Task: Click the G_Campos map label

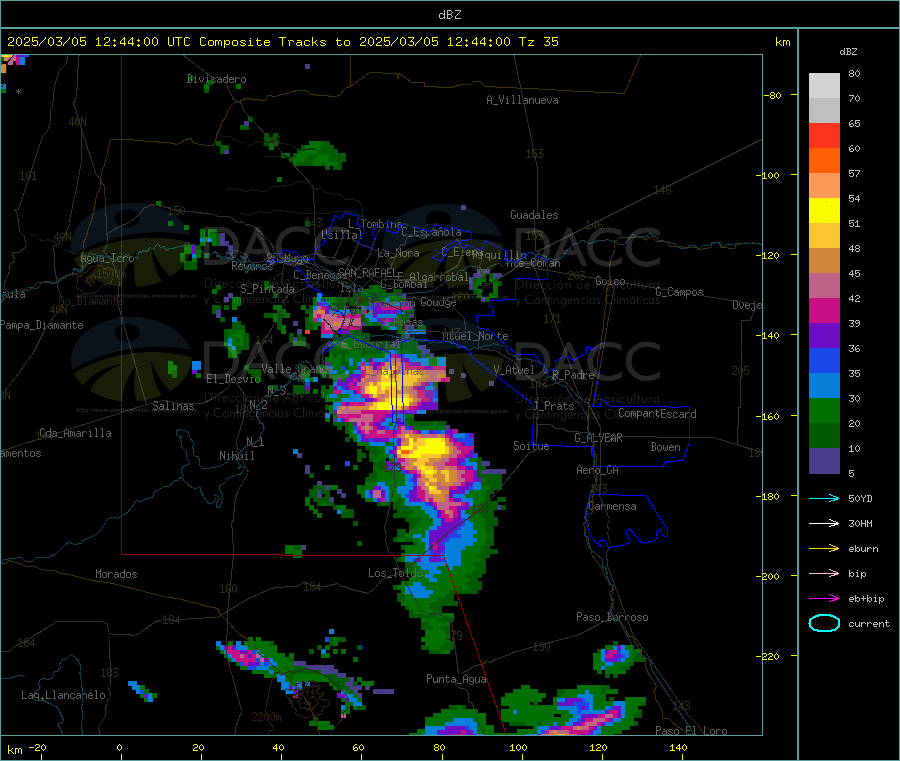Action: 680,292
